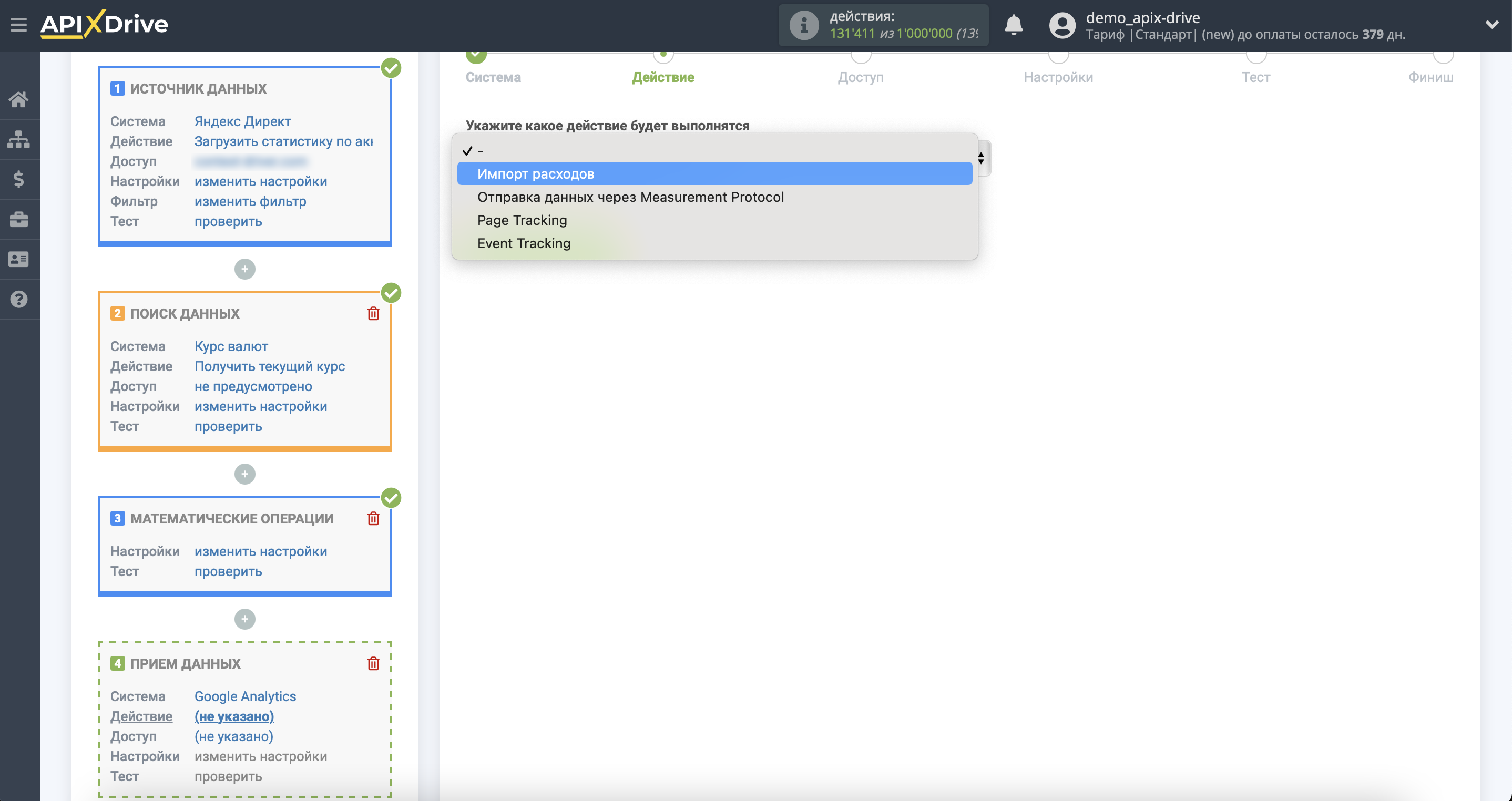Click Доступ (не указано) link

click(233, 736)
